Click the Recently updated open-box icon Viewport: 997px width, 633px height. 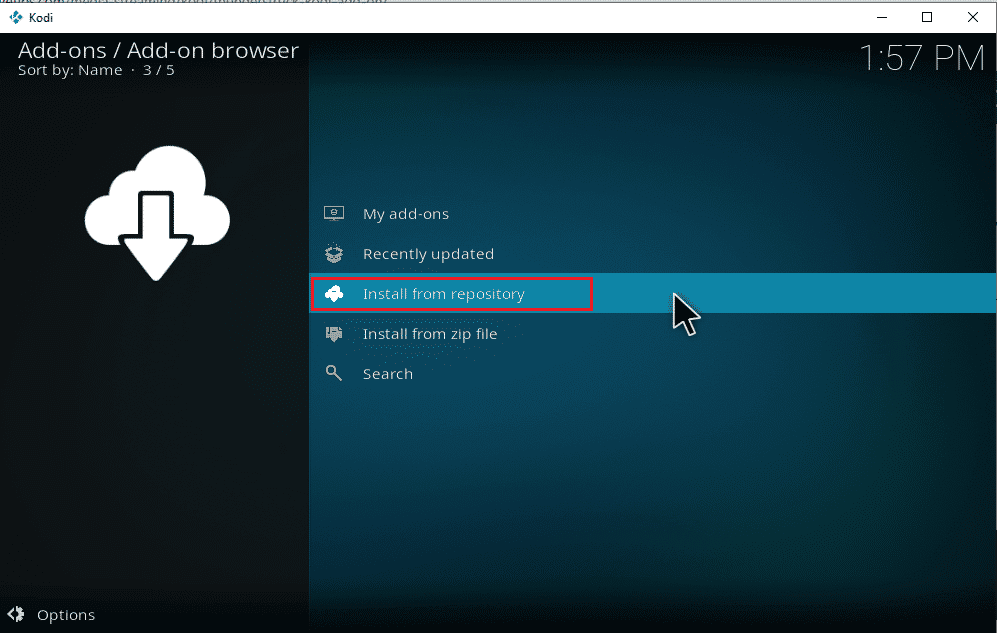point(334,253)
